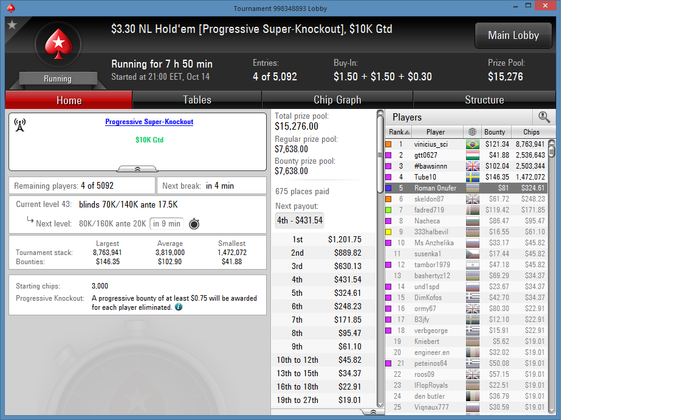Click the '4th - $431.54' next payout box
Viewport: 700px width, 420px height.
click(300, 220)
